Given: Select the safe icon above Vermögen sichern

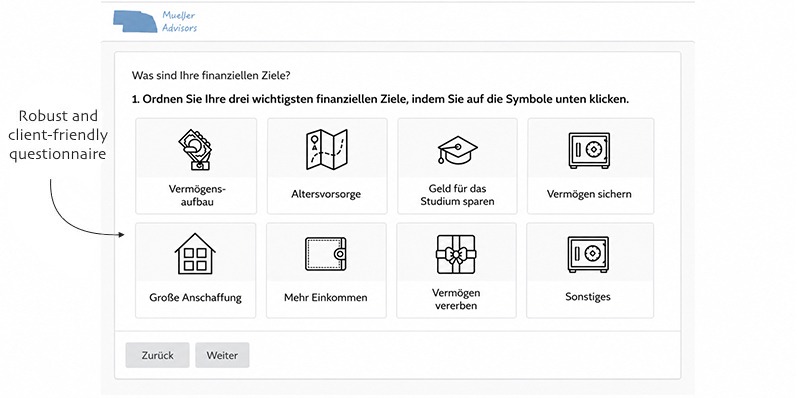Looking at the screenshot, I should pyautogui.click(x=589, y=150).
